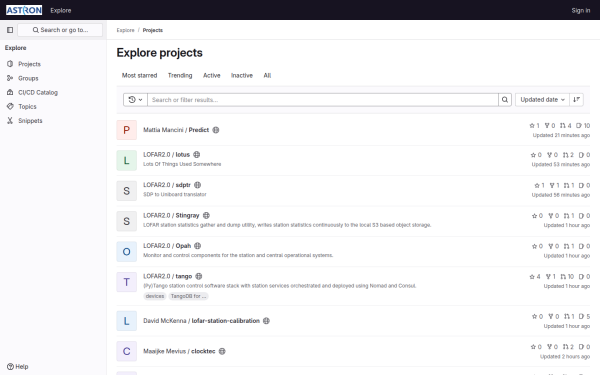Click 'Updated 21 minutes ago' text
600x375 pixels.
pos(561,135)
